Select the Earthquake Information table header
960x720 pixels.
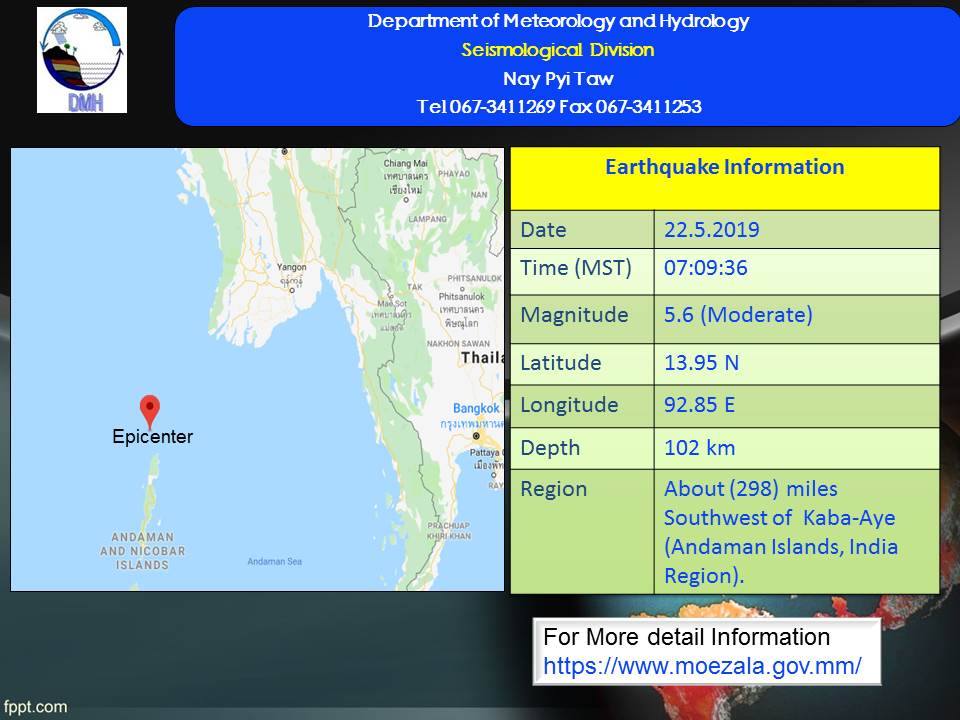pos(725,167)
